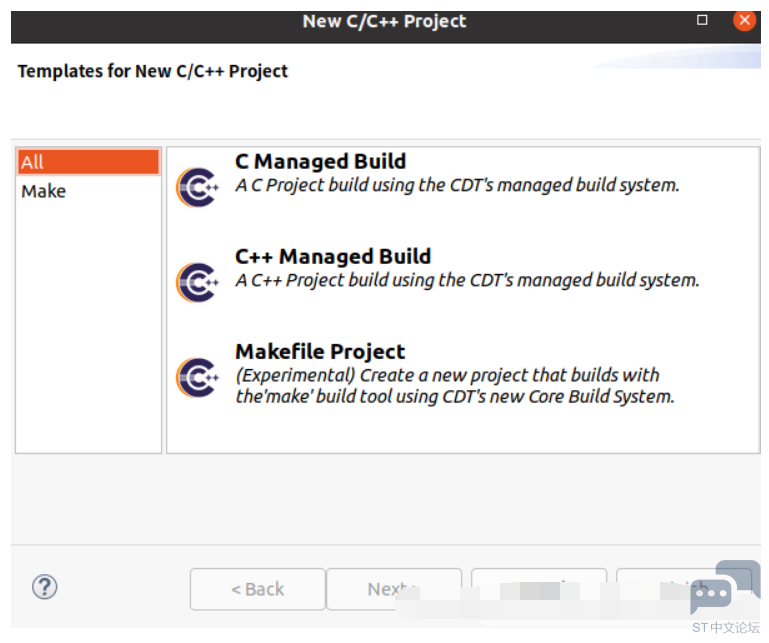This screenshot has width=769, height=643.
Task: Click the "New C/C++ Project" title bar text
Action: point(384,21)
